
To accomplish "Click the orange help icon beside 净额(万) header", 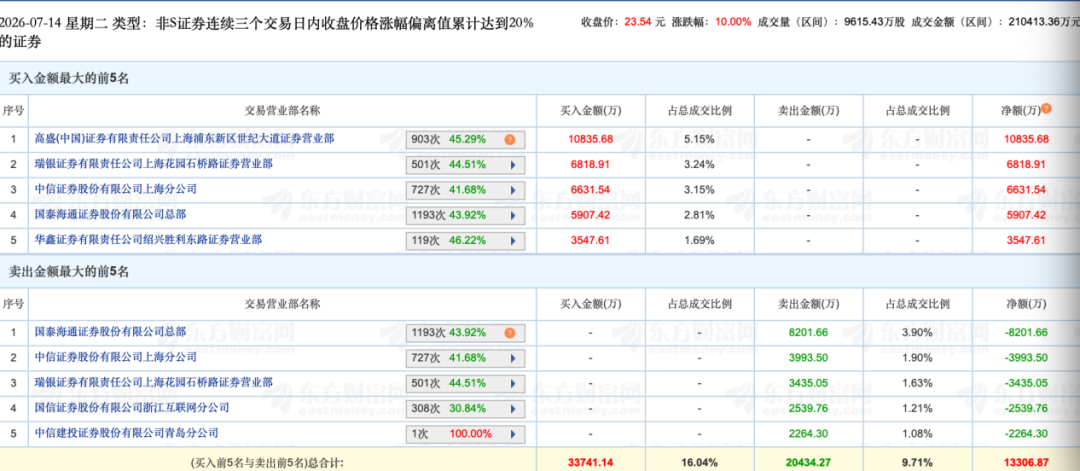I will pos(1046,109).
